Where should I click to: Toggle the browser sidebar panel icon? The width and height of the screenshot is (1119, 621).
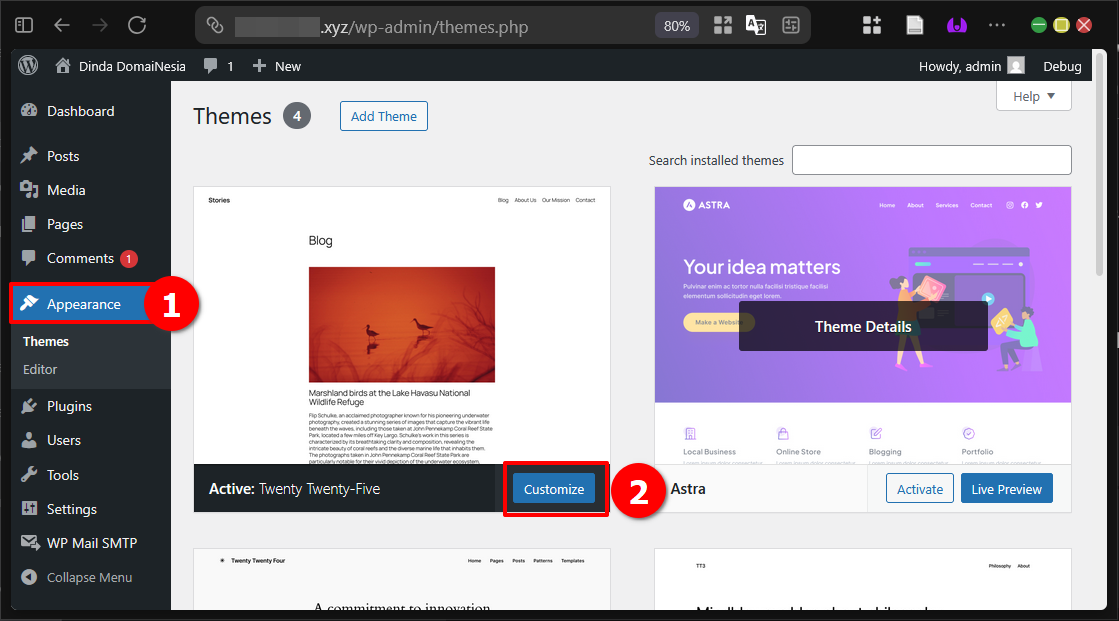(x=24, y=26)
